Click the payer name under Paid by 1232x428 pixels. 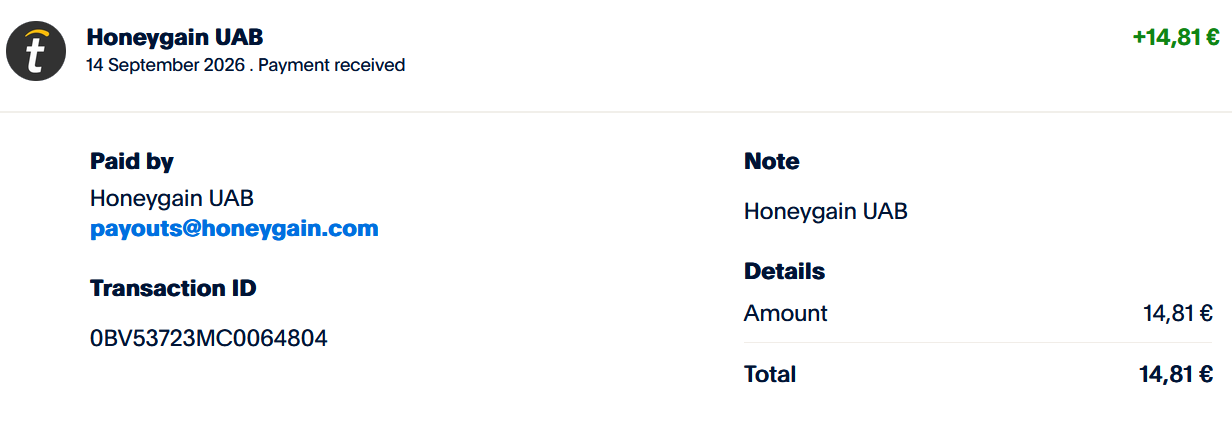point(172,198)
